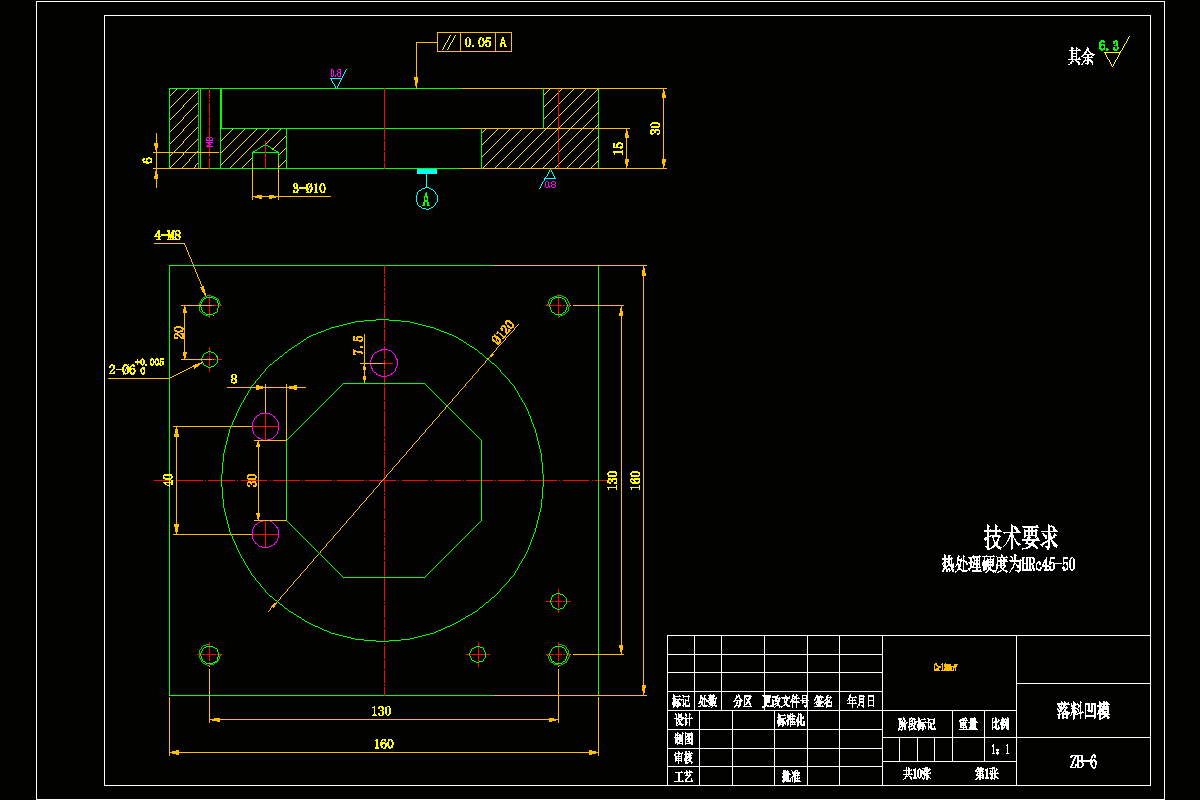Select the magenta 0.8 roughness symbol on top surface
The width and height of the screenshot is (1200, 800).
[x=336, y=77]
